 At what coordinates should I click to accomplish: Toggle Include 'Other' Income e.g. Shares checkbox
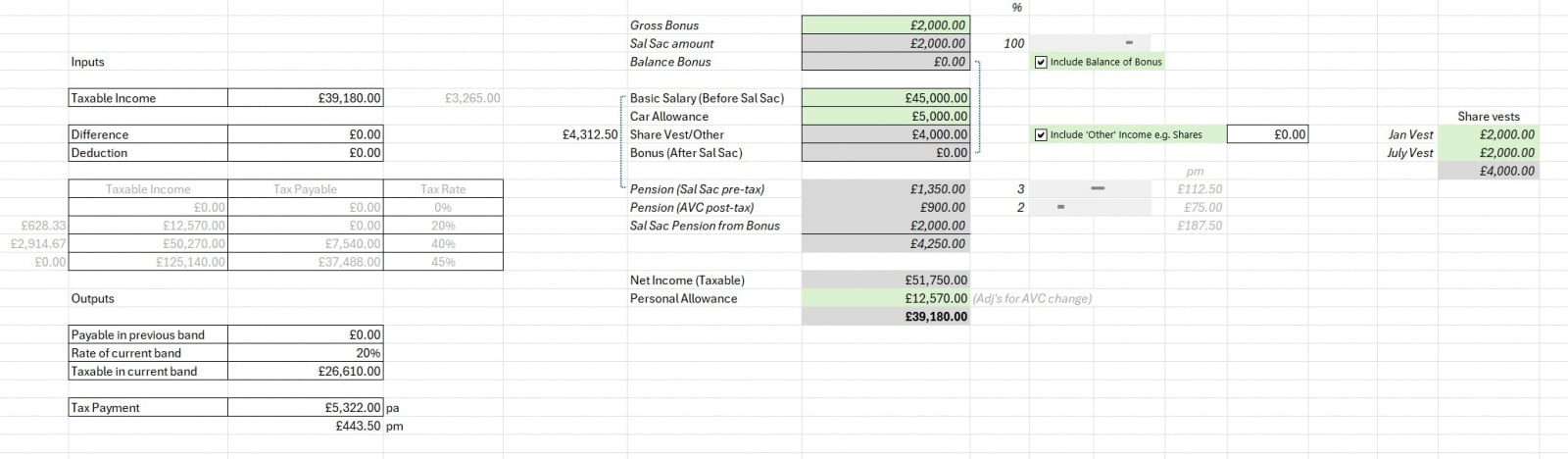tap(1041, 134)
